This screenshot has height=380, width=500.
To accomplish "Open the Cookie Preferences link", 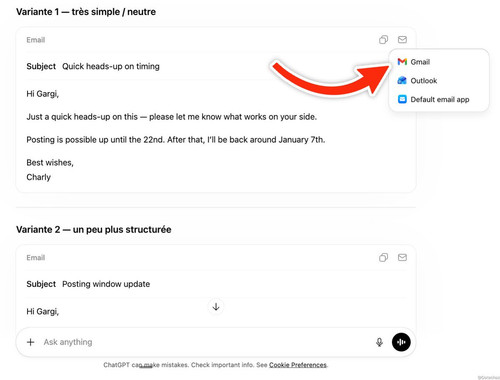I will [298, 365].
